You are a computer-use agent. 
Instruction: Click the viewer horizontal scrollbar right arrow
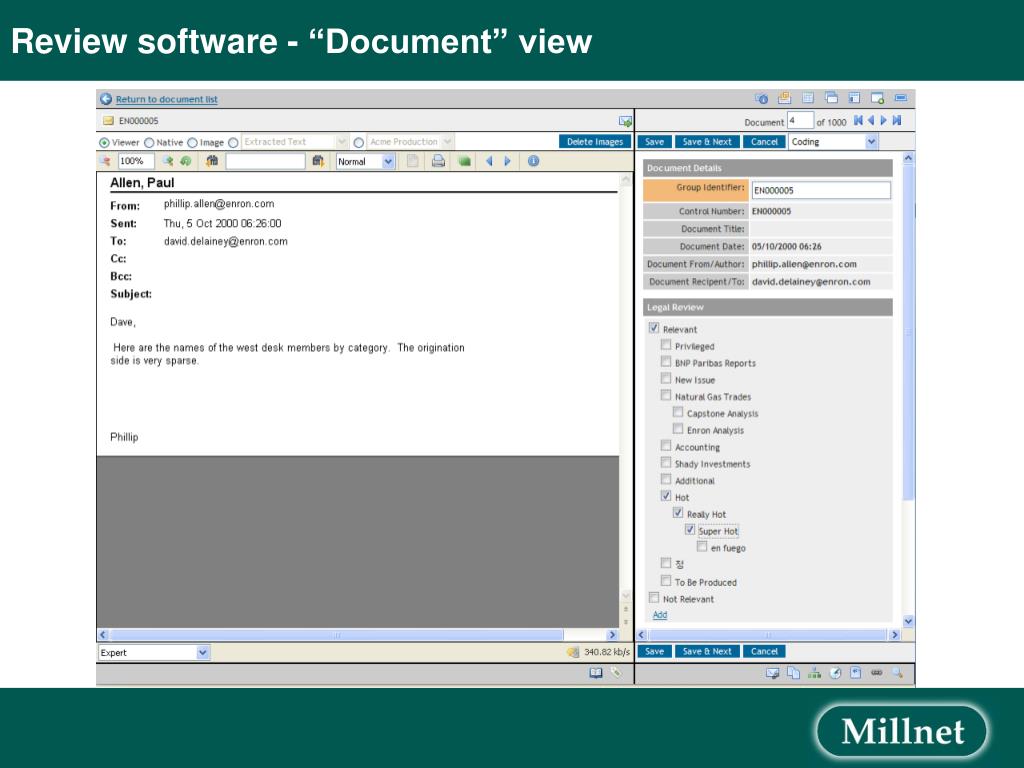(x=612, y=635)
